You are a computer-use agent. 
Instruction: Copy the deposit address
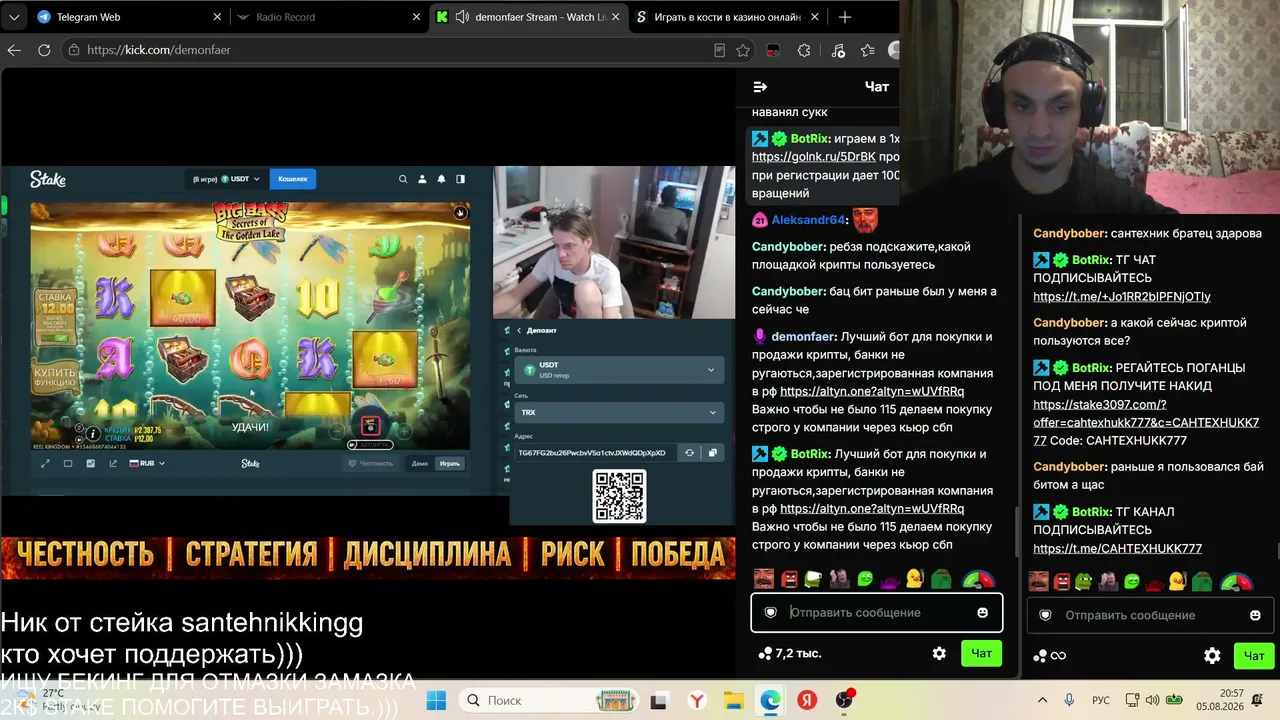(712, 453)
